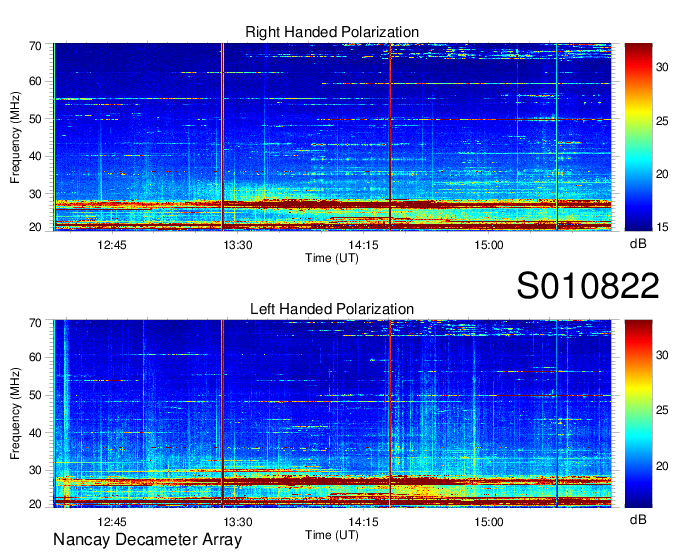
Task: Click the 30 MHz tick of Right Handed plot
Action: pos(35,194)
